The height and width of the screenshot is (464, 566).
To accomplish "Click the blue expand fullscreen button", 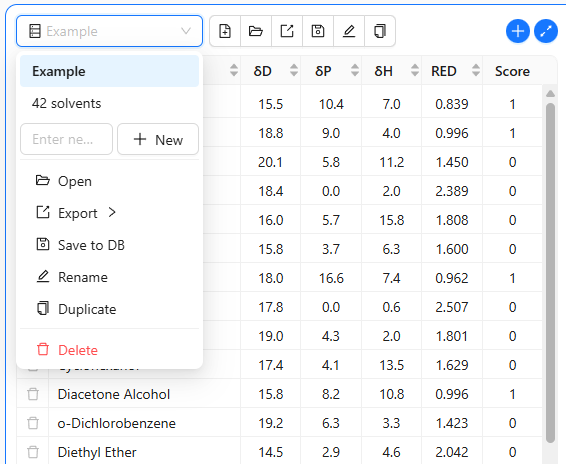I will click(546, 31).
